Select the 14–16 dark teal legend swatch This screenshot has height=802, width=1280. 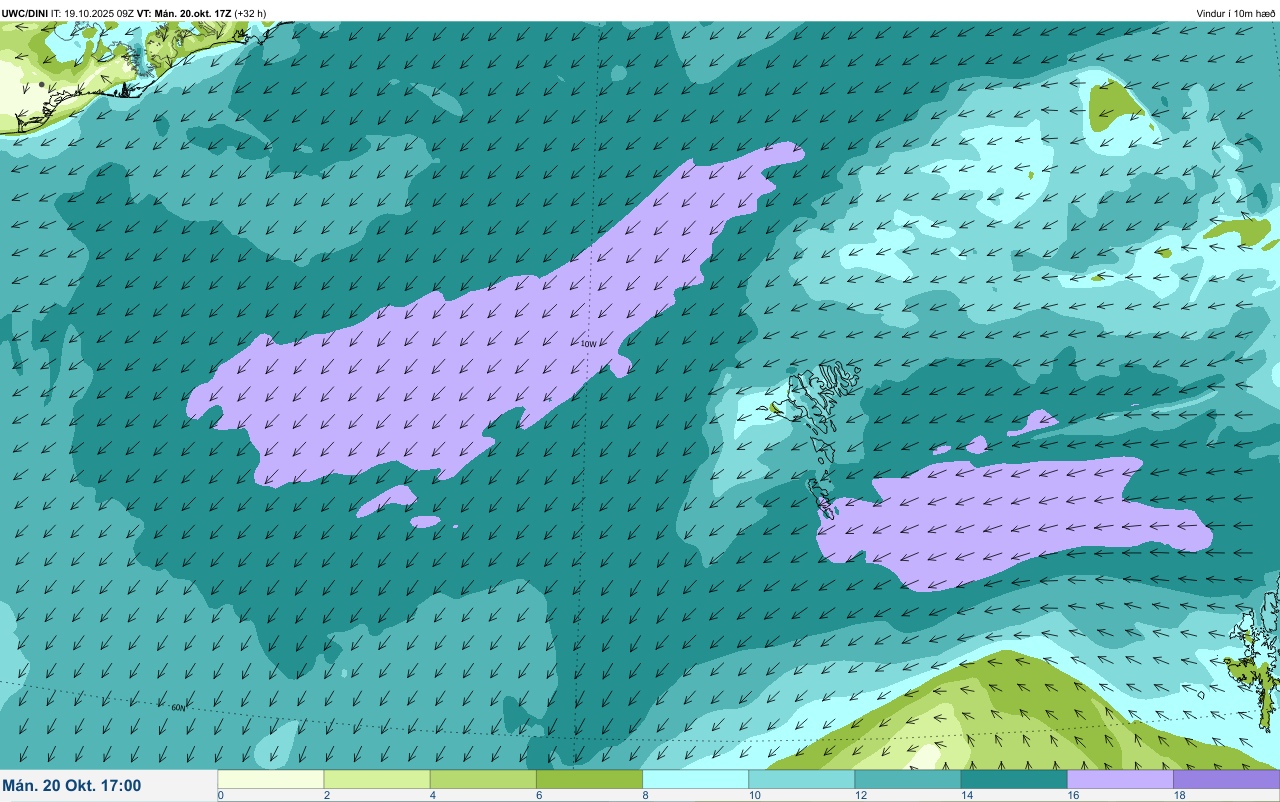click(1014, 779)
